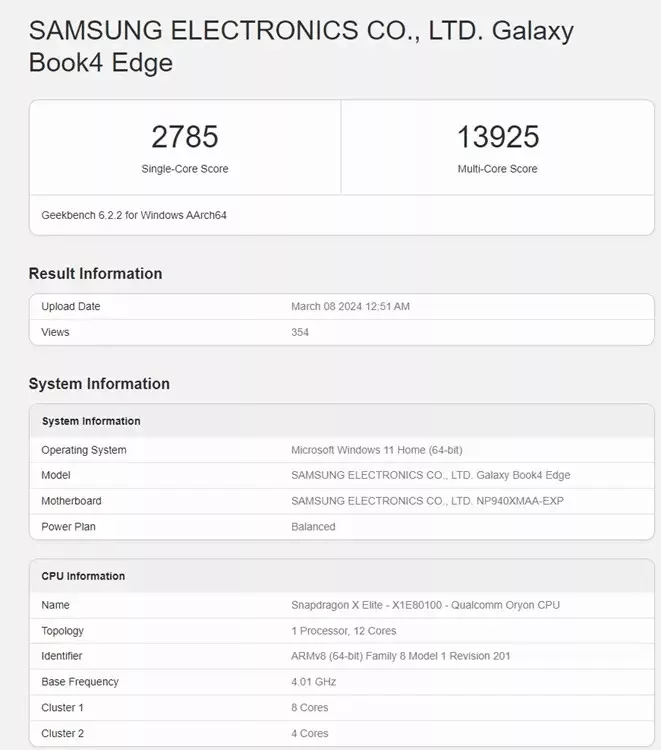Click the 'Views' row label

click(x=55, y=332)
